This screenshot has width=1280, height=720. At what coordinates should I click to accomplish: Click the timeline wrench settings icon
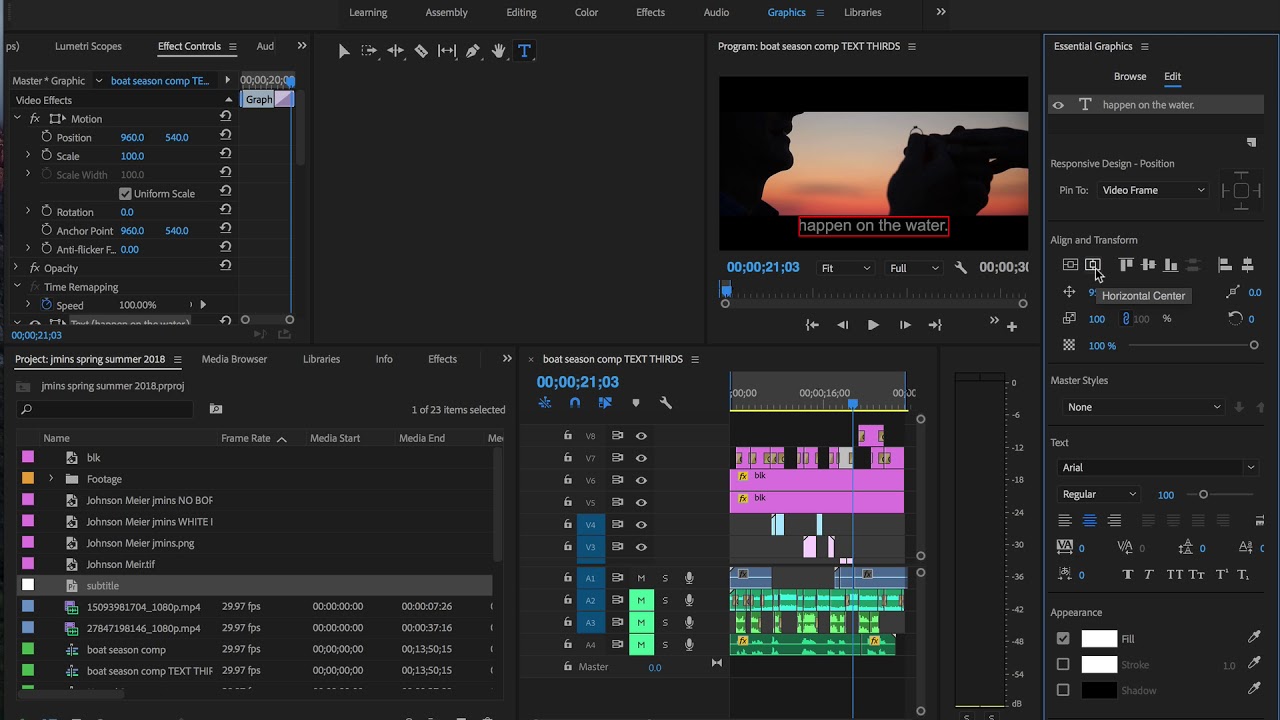click(x=665, y=403)
